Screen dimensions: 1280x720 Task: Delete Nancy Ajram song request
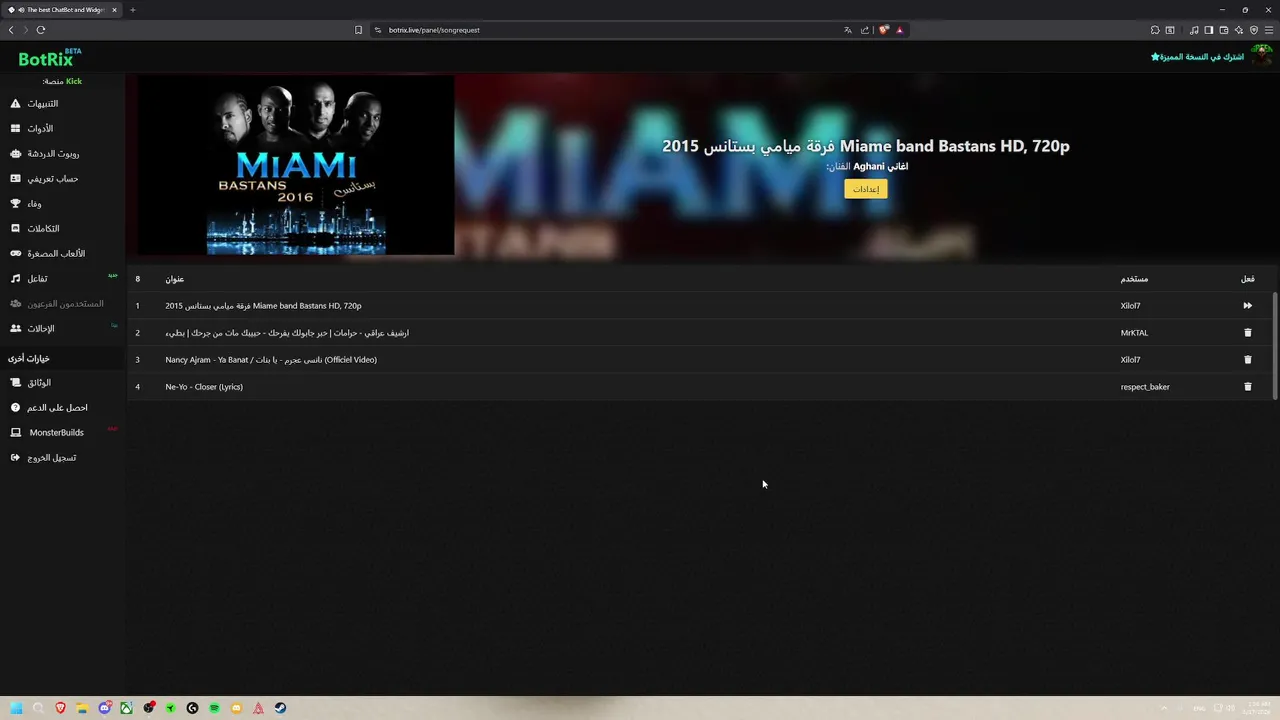tap(1247, 360)
